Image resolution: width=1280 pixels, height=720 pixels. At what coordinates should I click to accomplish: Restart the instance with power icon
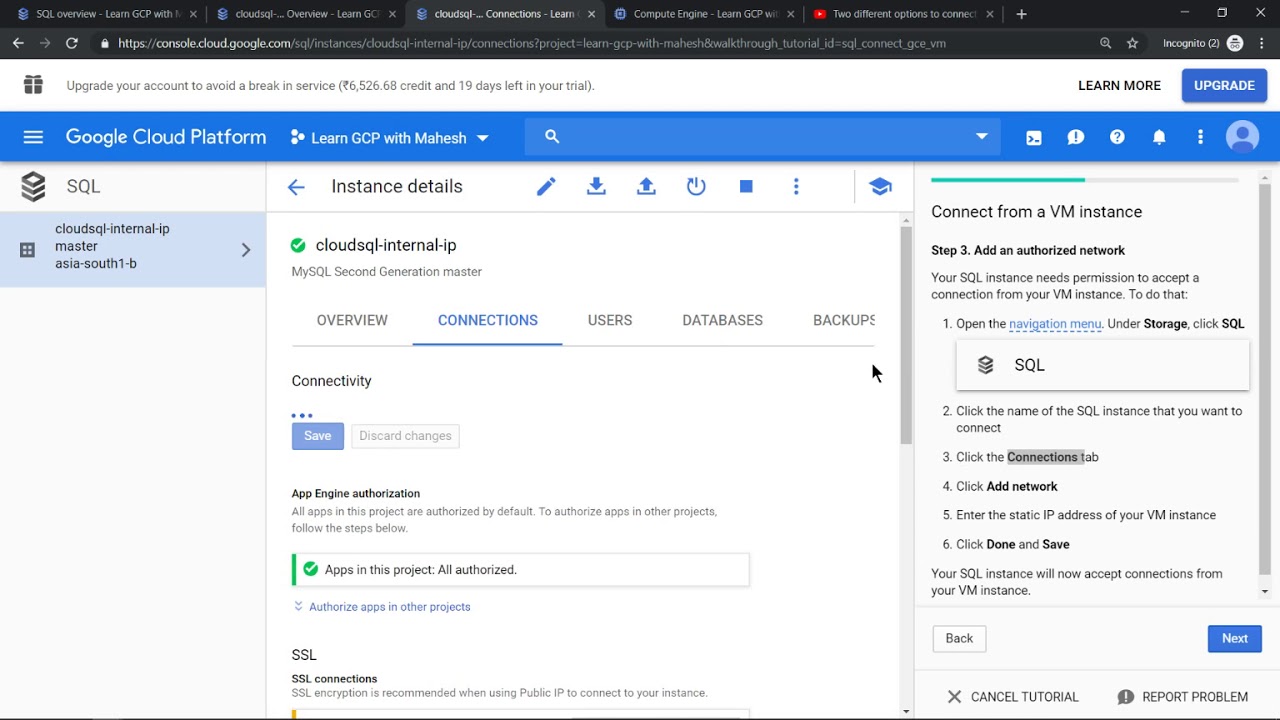(696, 186)
